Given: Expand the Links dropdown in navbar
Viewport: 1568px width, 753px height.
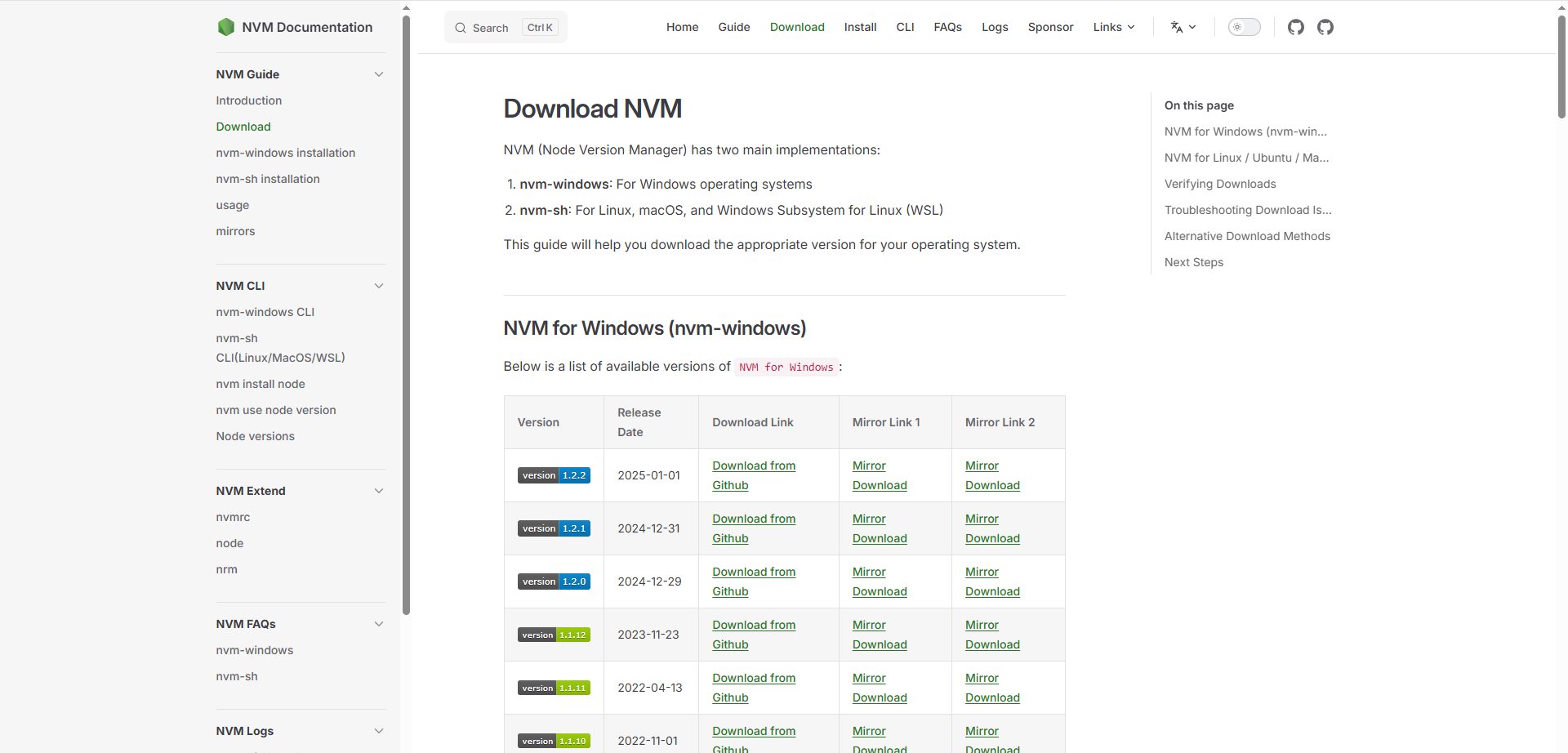Looking at the screenshot, I should (x=1113, y=27).
